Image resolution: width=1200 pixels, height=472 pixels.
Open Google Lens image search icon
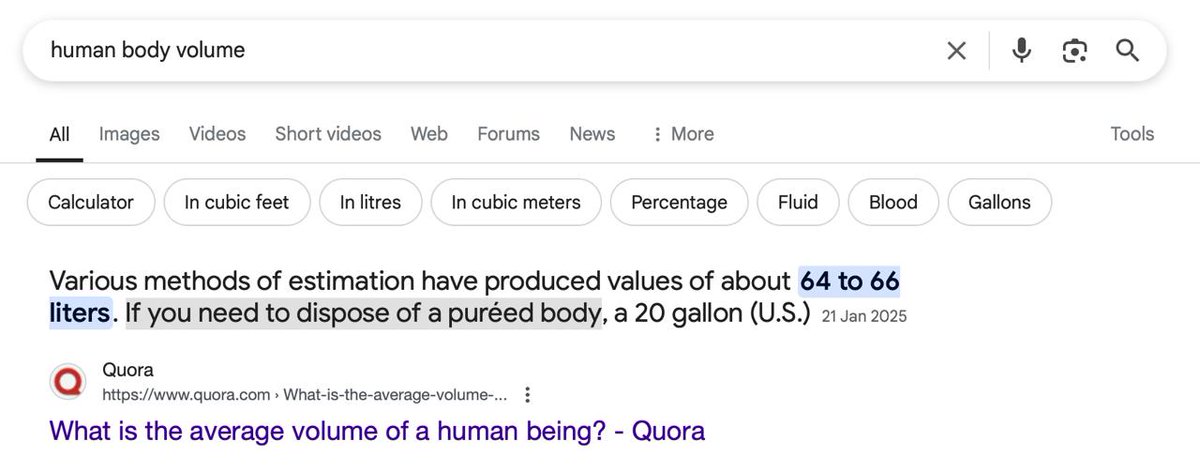click(1075, 50)
